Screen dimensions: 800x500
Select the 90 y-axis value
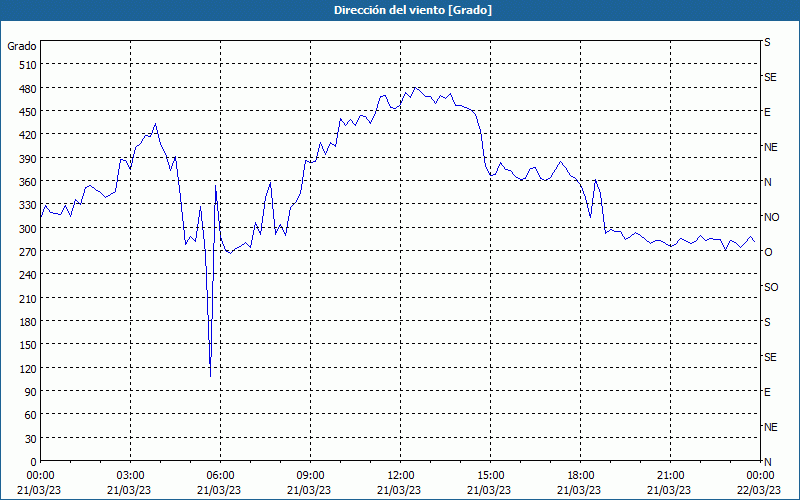pos(31,392)
